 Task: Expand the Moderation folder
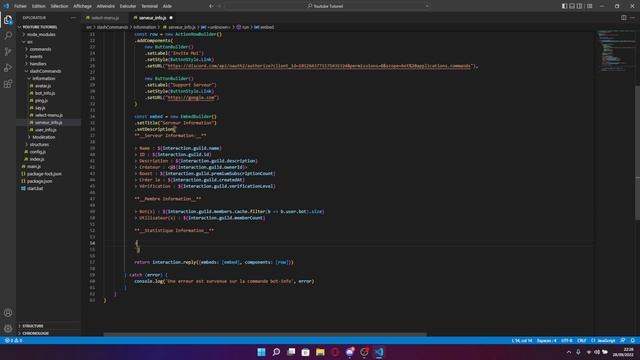(x=49, y=137)
